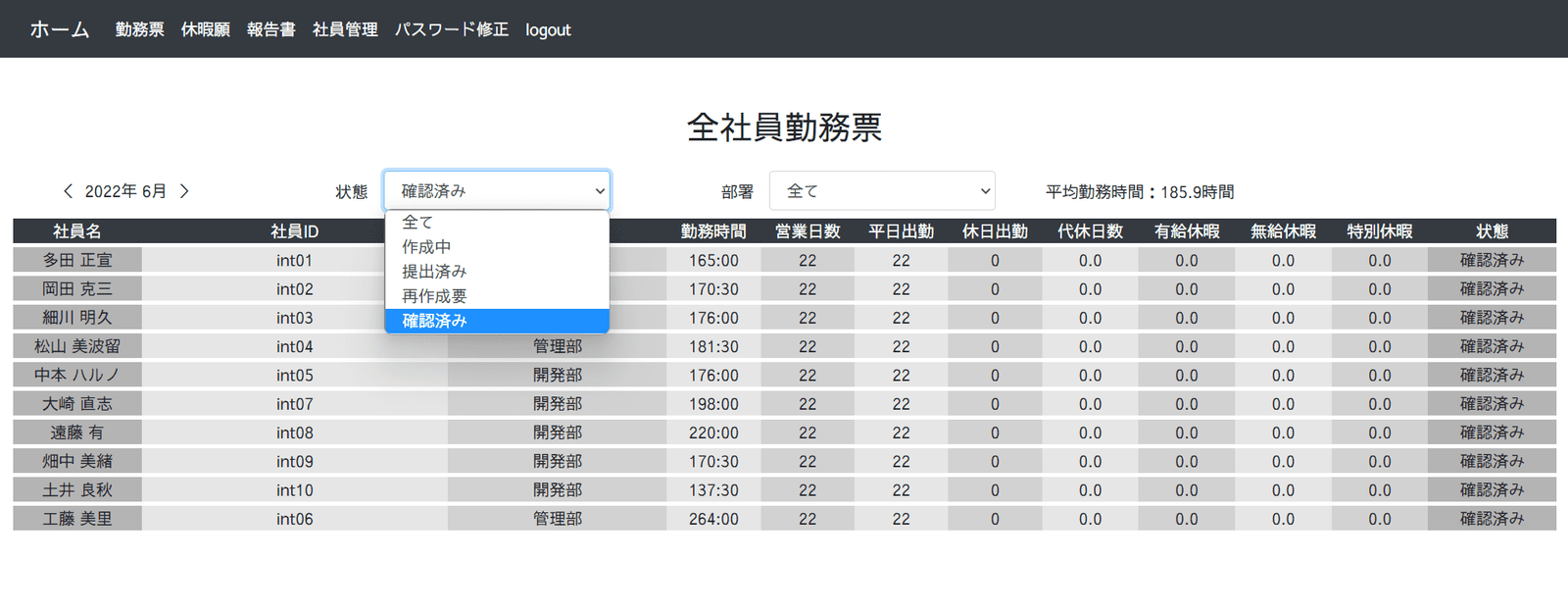This screenshot has width=1568, height=611.
Task: Open the 部署 department dropdown
Action: point(882,191)
